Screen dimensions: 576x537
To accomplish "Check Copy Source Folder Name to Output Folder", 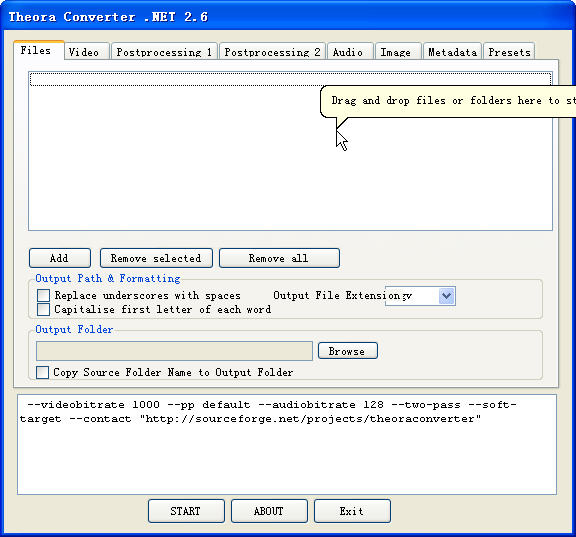I will (x=42, y=372).
